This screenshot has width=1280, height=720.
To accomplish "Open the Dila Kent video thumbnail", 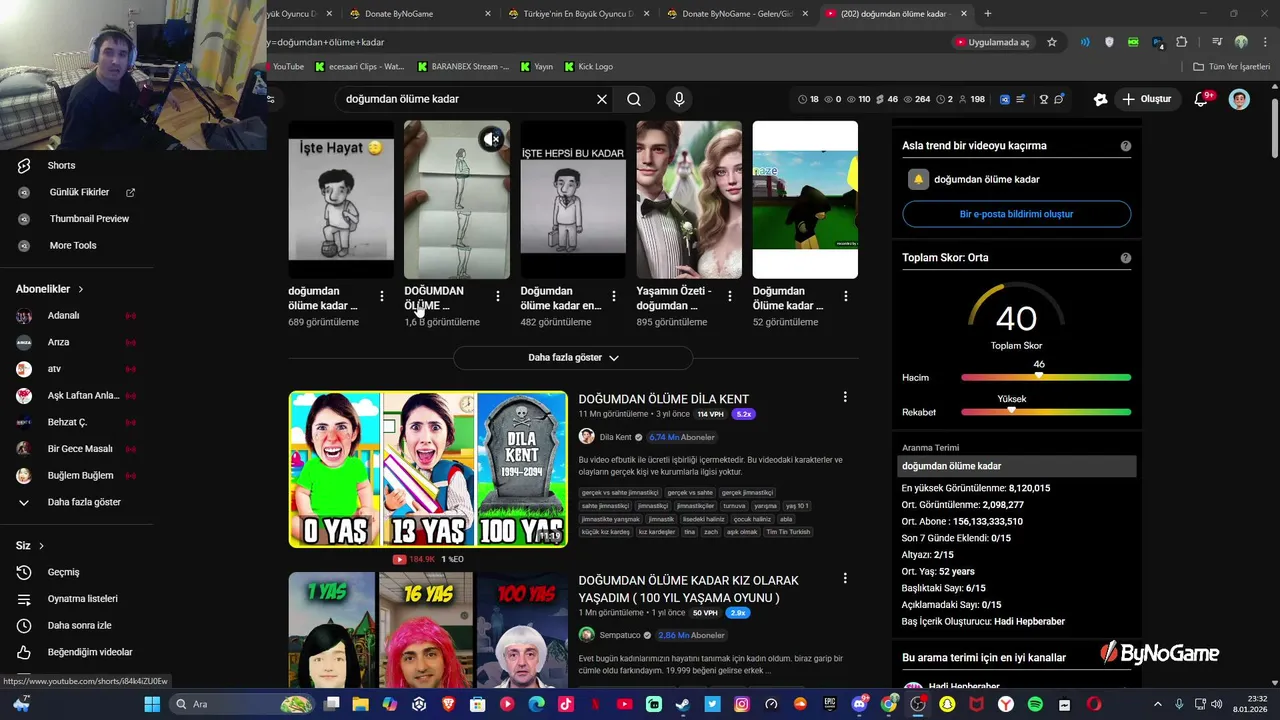I will (x=428, y=469).
